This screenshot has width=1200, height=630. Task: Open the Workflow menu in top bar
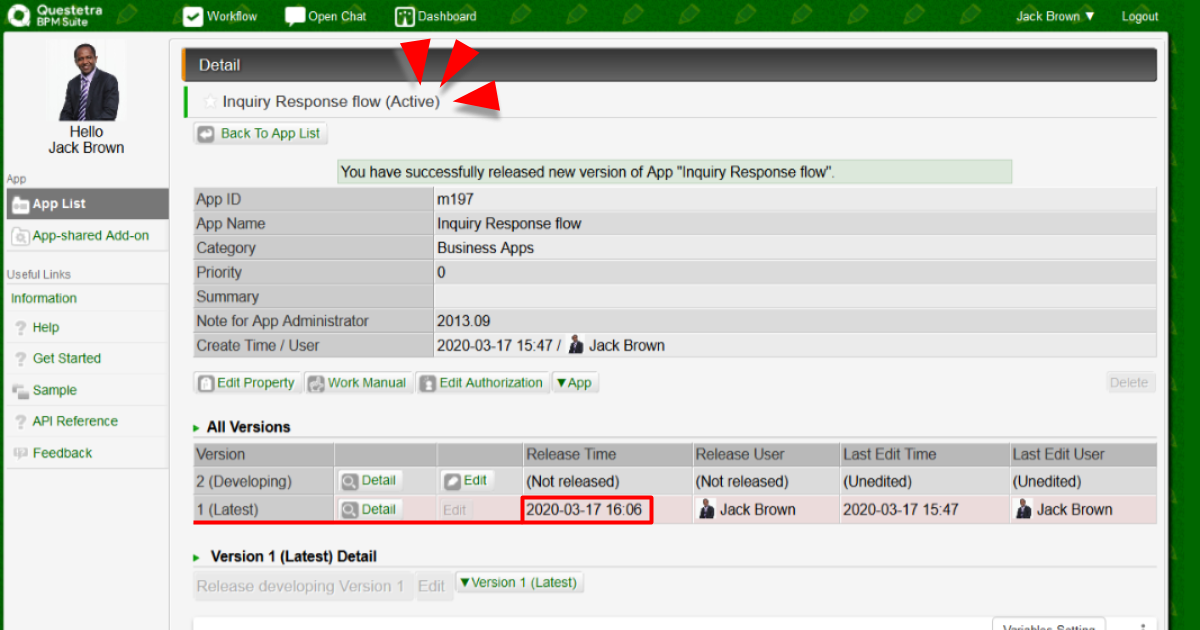coord(220,16)
